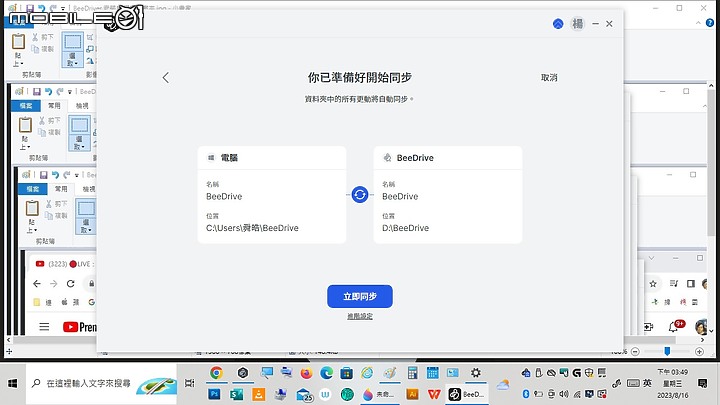720x405 pixels.
Task: Open Settings gear from taskbar
Action: [476, 373]
